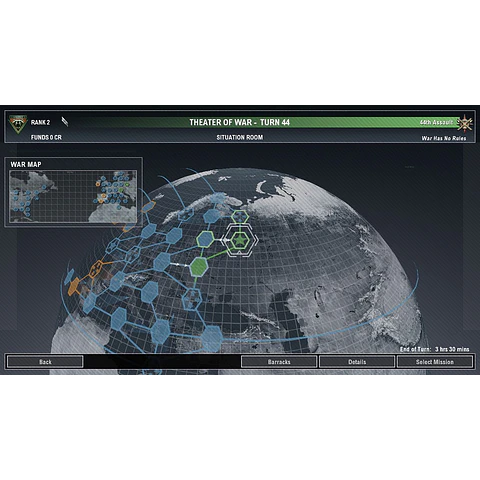The image size is (480, 480).
Task: Select the blue outlined hexagon below the solid green hex
Action: coord(192,299)
